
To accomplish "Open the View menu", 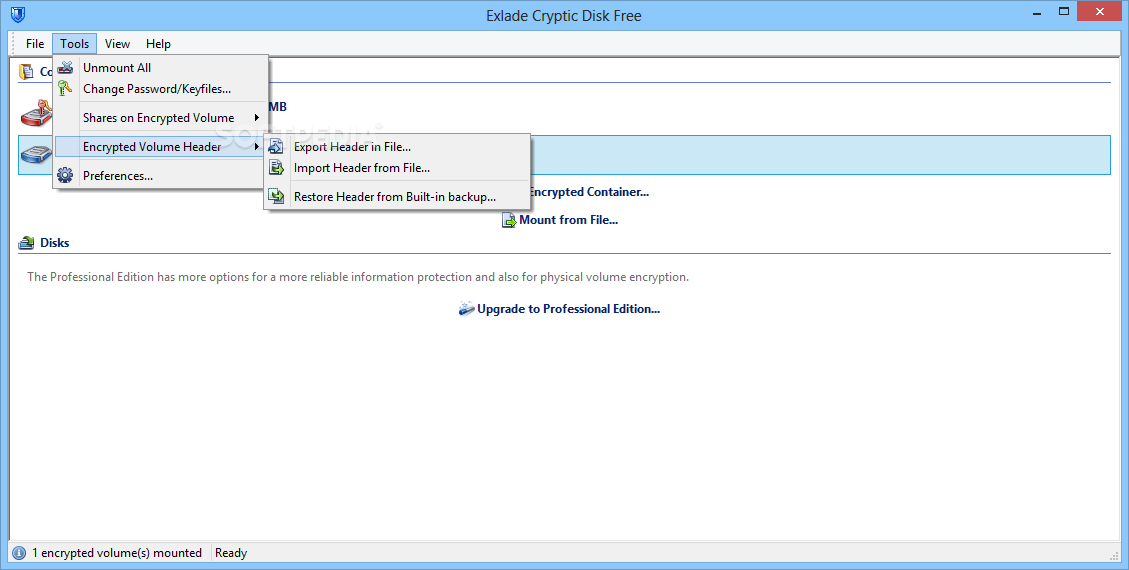I will pos(117,44).
